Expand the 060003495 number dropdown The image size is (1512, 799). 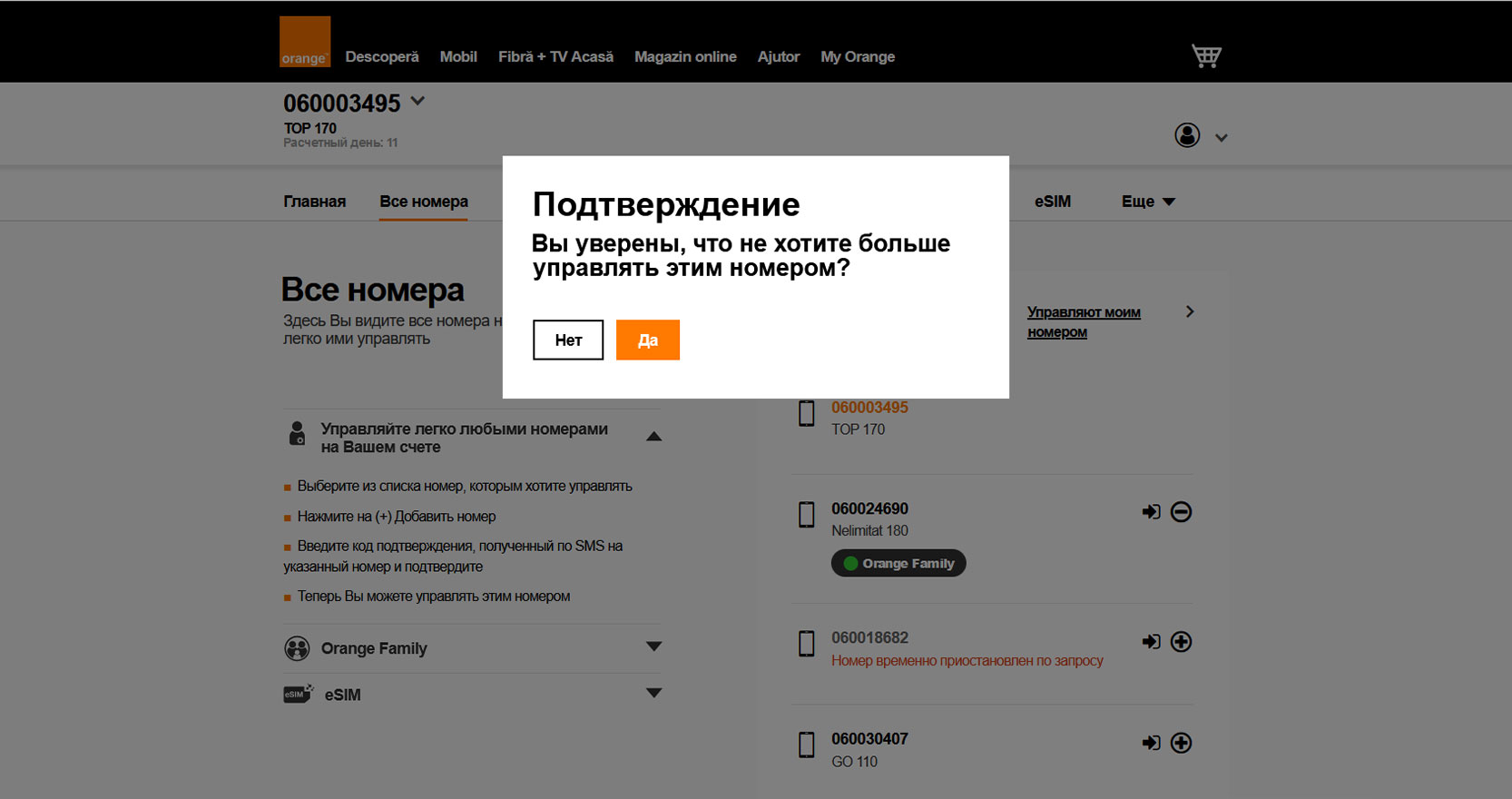point(417,102)
